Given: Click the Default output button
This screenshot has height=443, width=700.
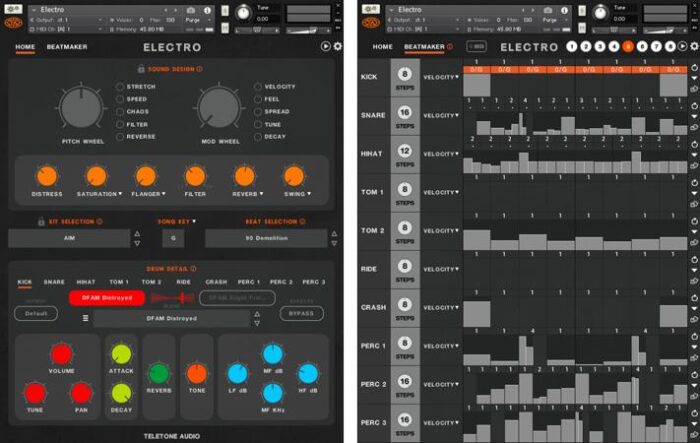Looking at the screenshot, I should [x=36, y=313].
